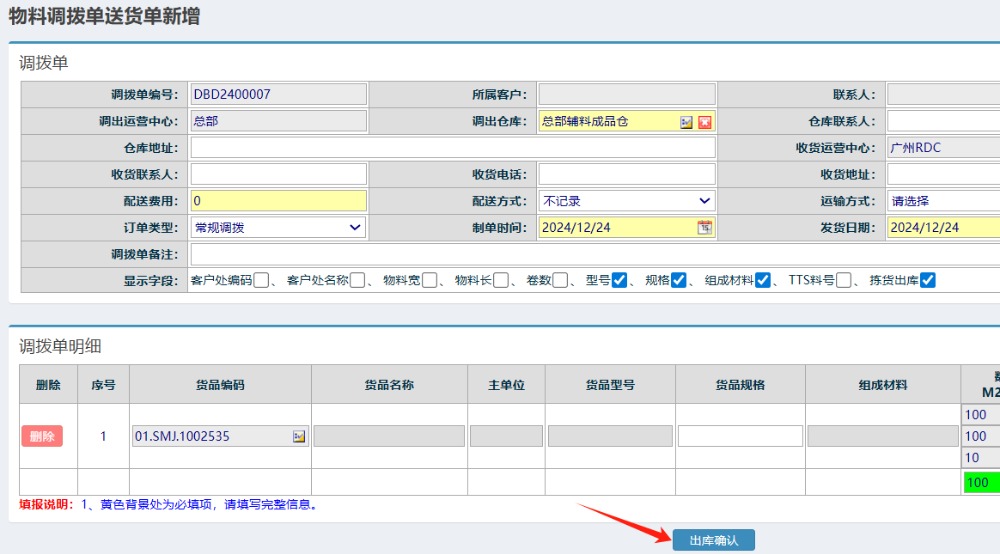
Task: Open the 订单类型 dropdown
Action: 278,228
